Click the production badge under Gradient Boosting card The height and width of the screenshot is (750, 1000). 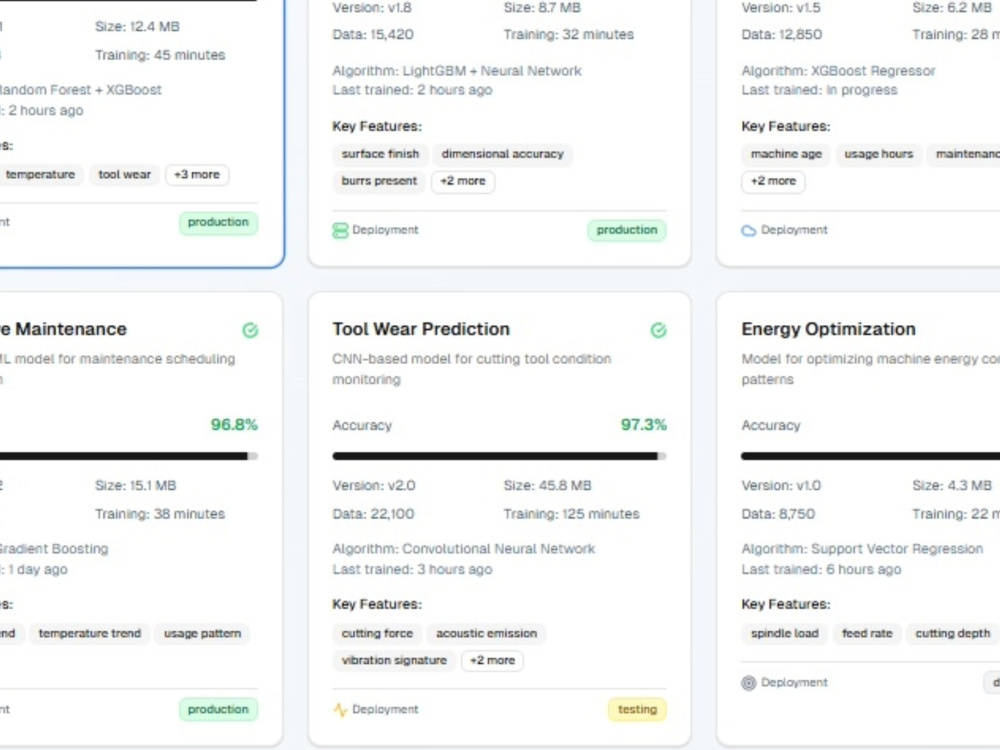tap(218, 710)
